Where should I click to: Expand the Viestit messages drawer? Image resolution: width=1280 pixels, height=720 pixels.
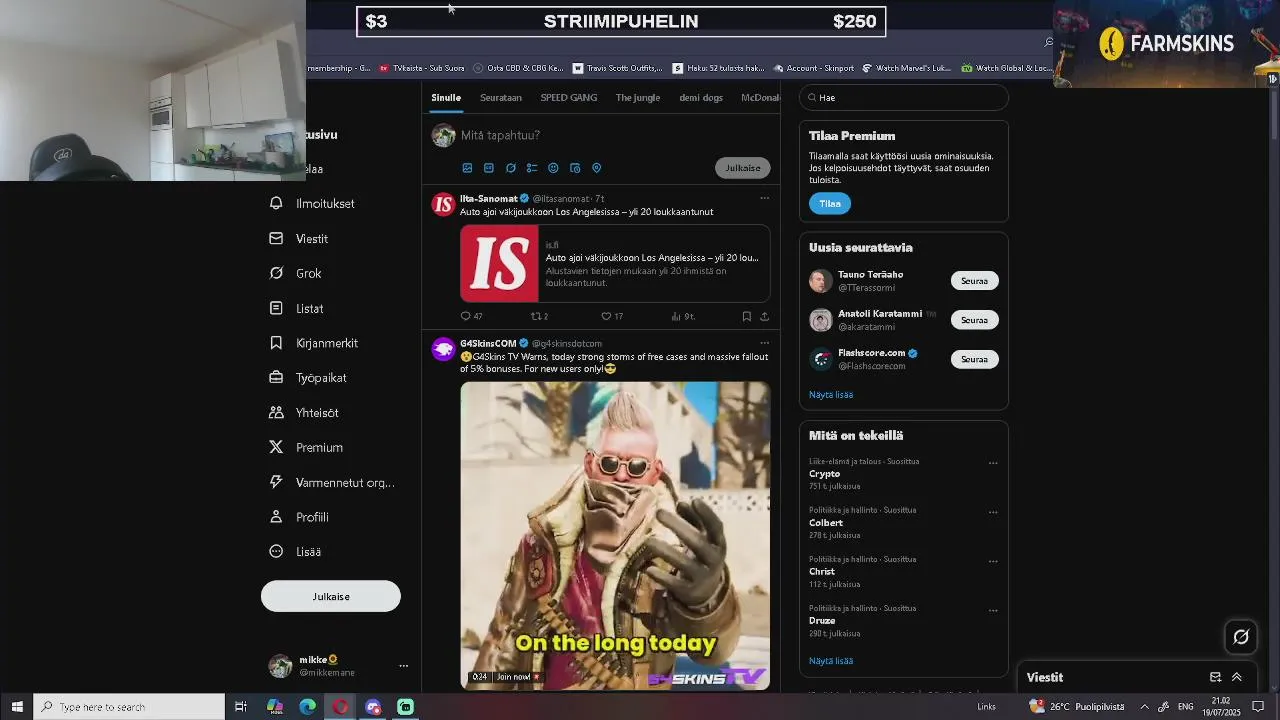1237,677
